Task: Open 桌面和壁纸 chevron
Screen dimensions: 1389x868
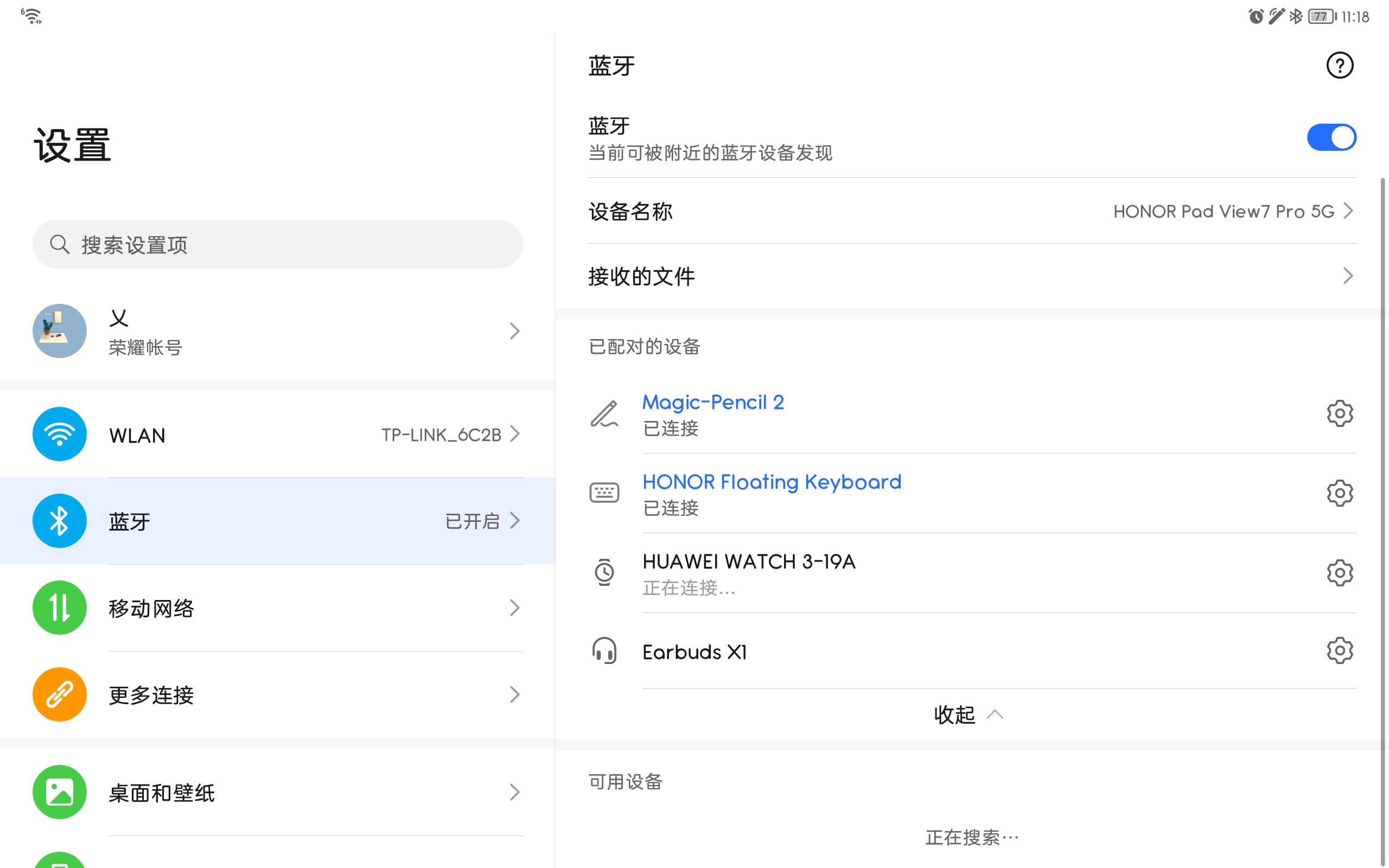Action: pos(515,792)
